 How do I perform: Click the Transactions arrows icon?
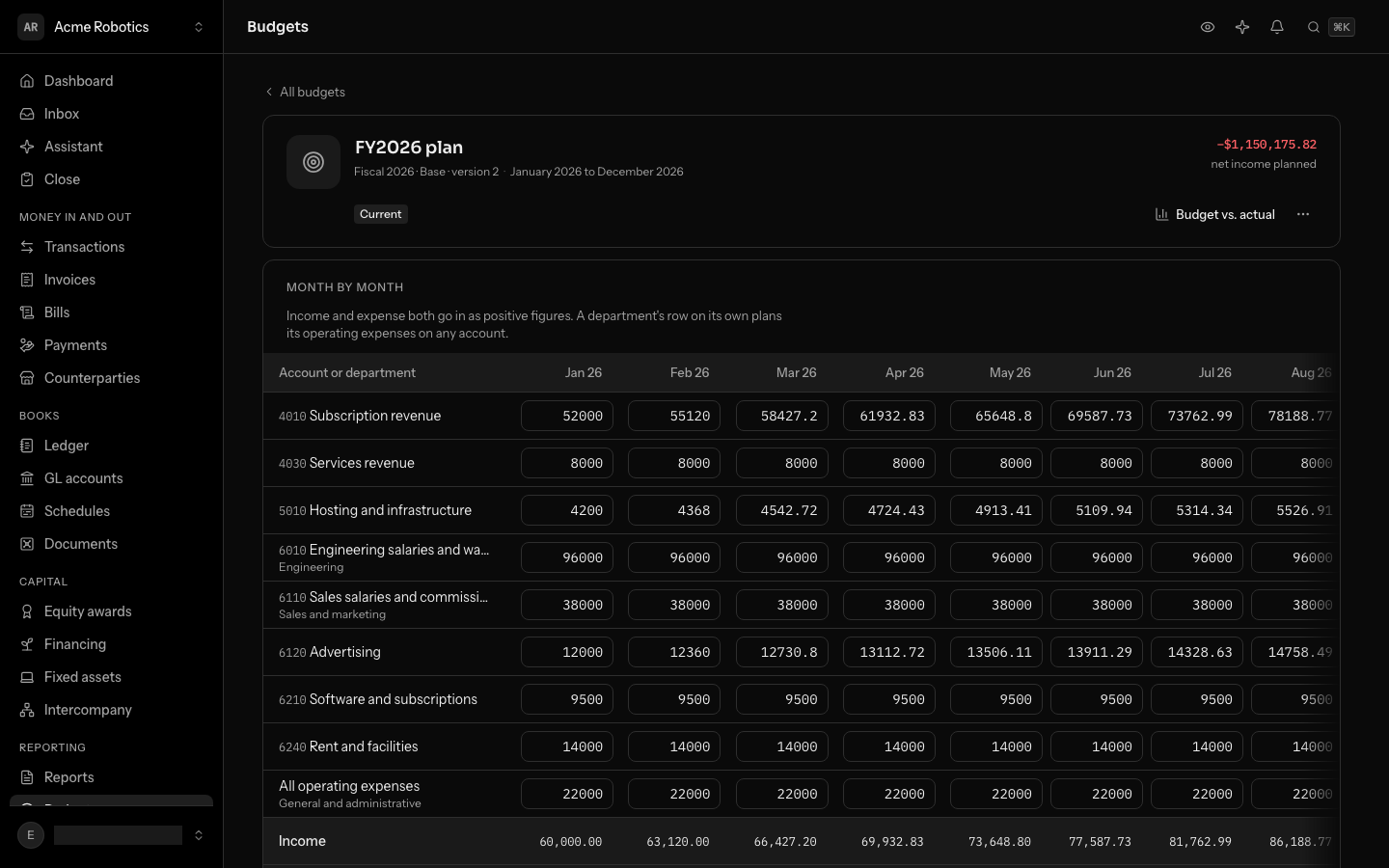(x=27, y=247)
